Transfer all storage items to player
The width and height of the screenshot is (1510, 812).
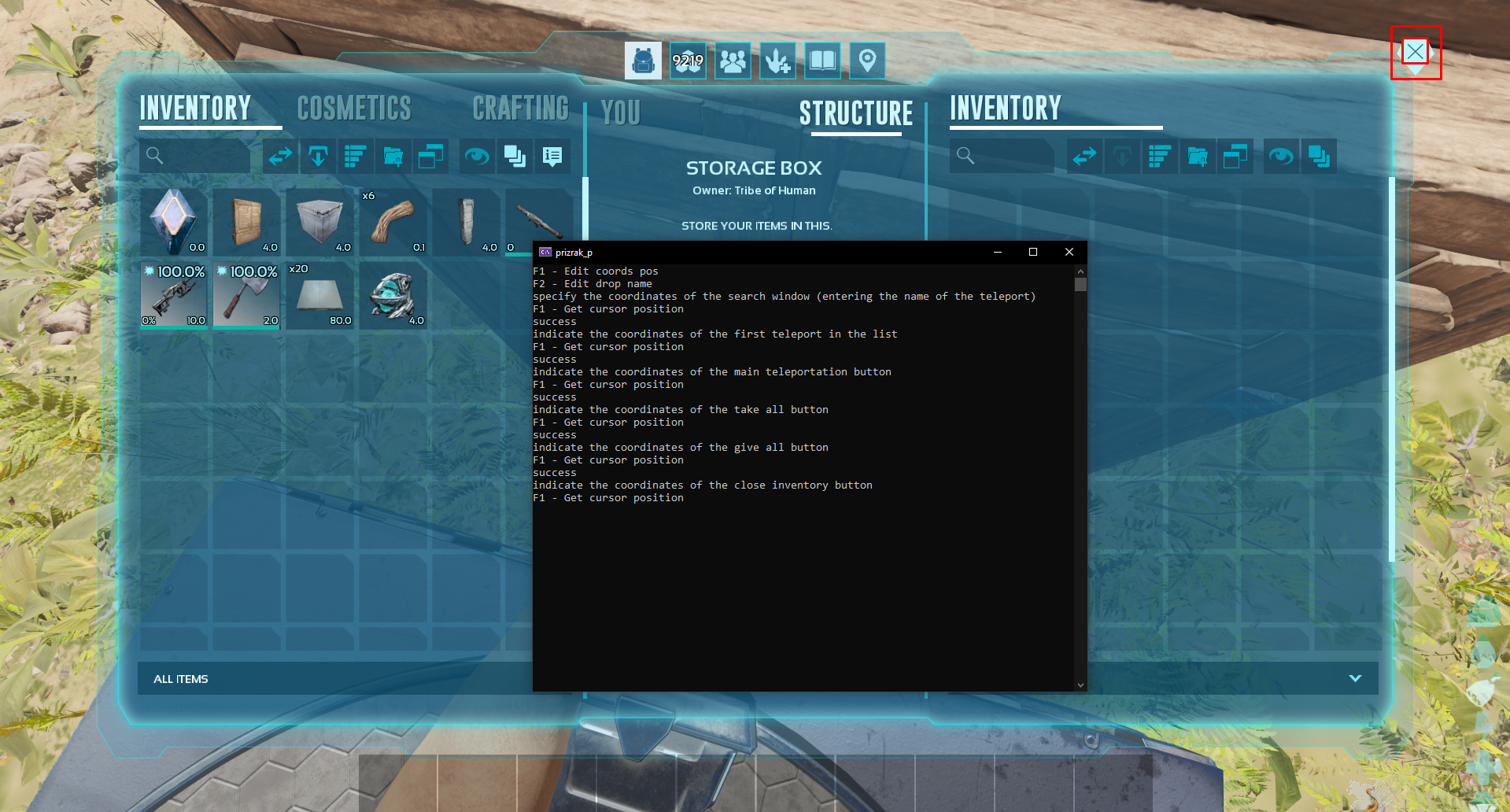1084,157
